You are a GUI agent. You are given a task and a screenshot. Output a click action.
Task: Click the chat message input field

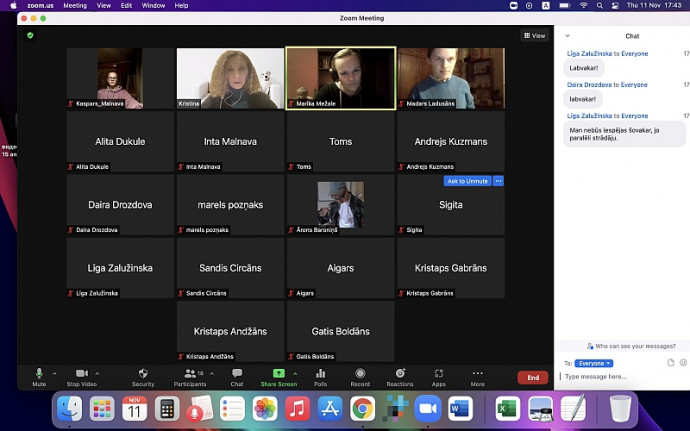(620, 377)
